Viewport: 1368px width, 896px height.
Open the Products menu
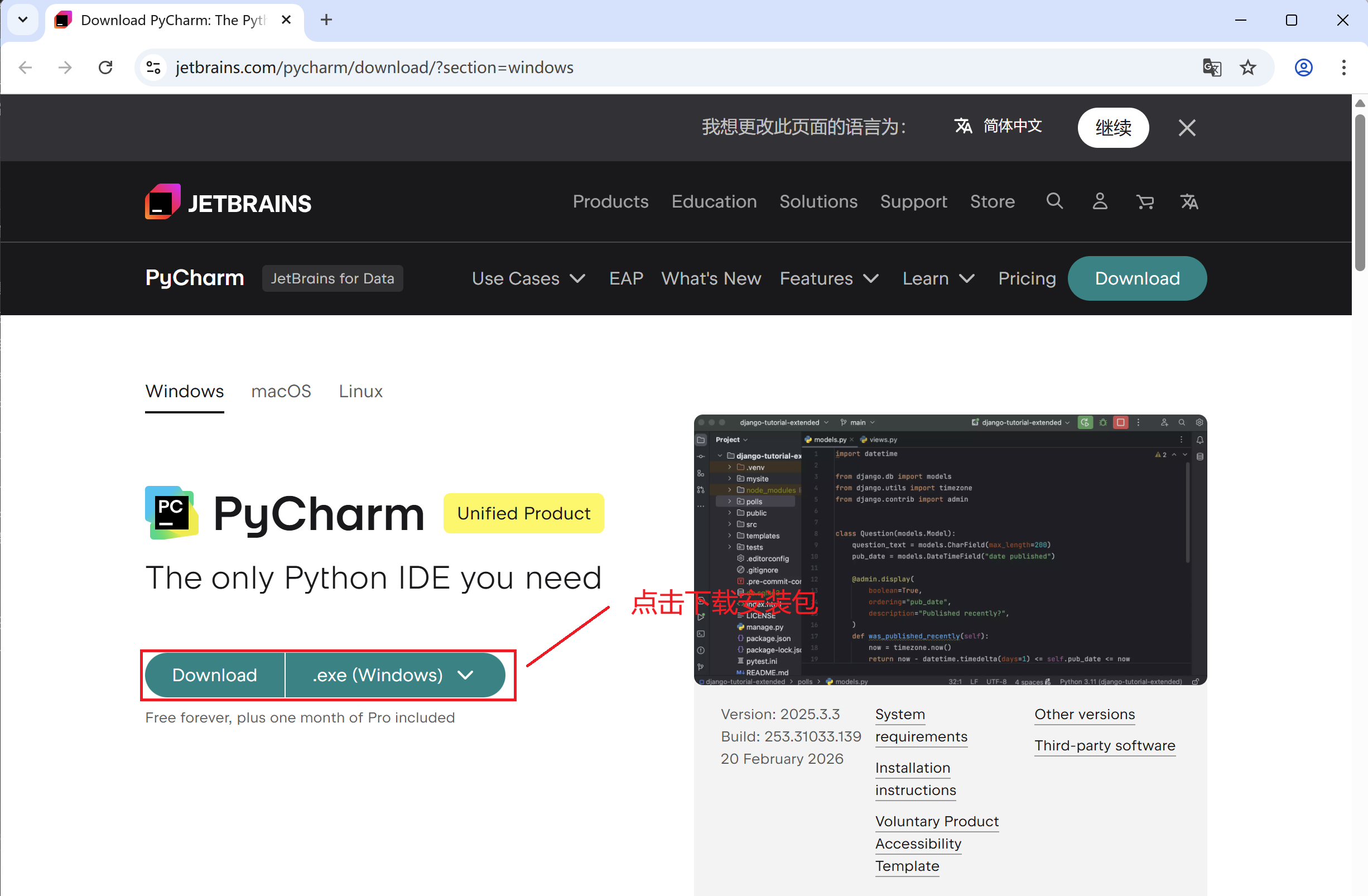point(610,201)
